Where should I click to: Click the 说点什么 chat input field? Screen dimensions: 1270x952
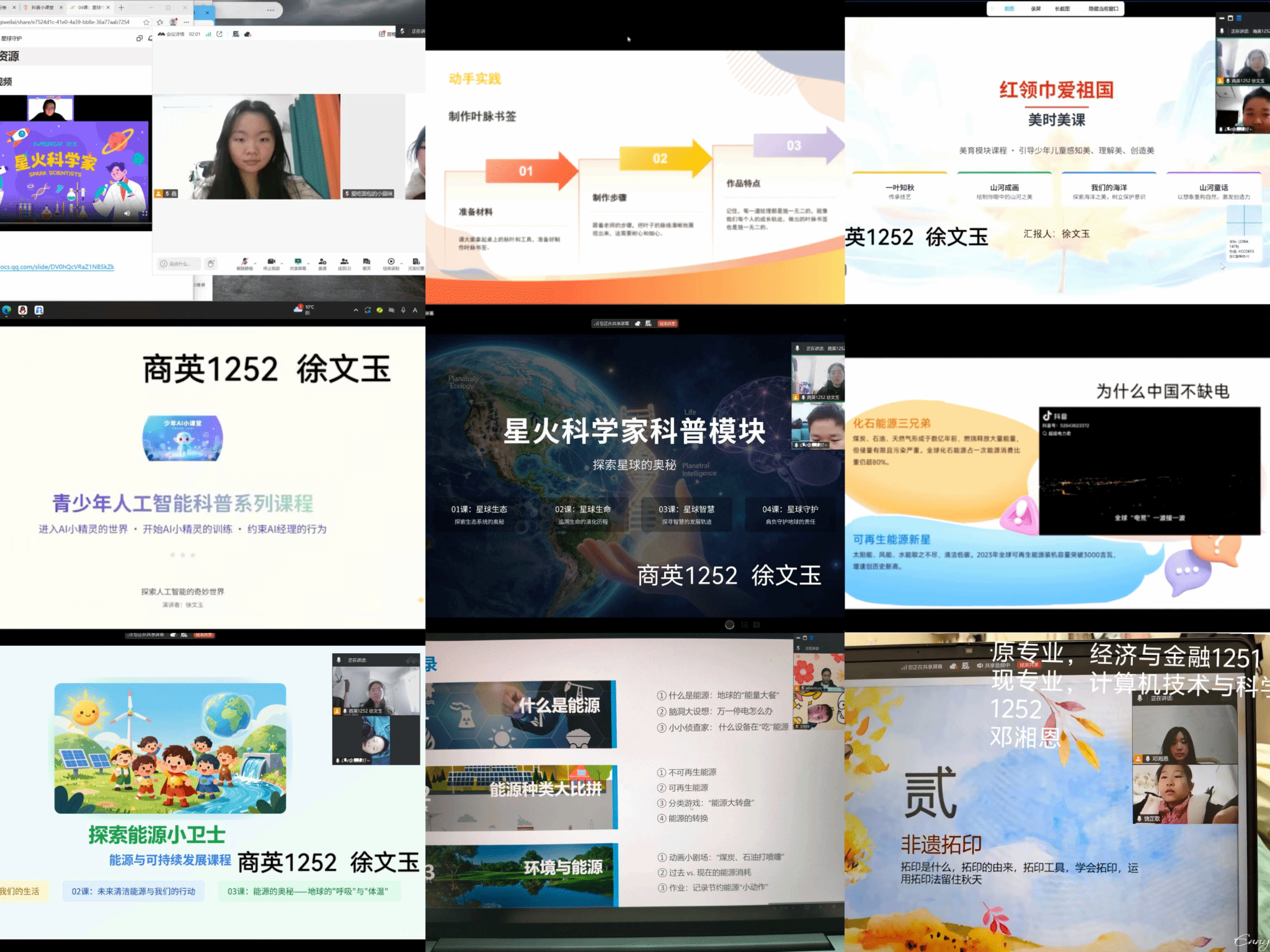click(x=179, y=263)
